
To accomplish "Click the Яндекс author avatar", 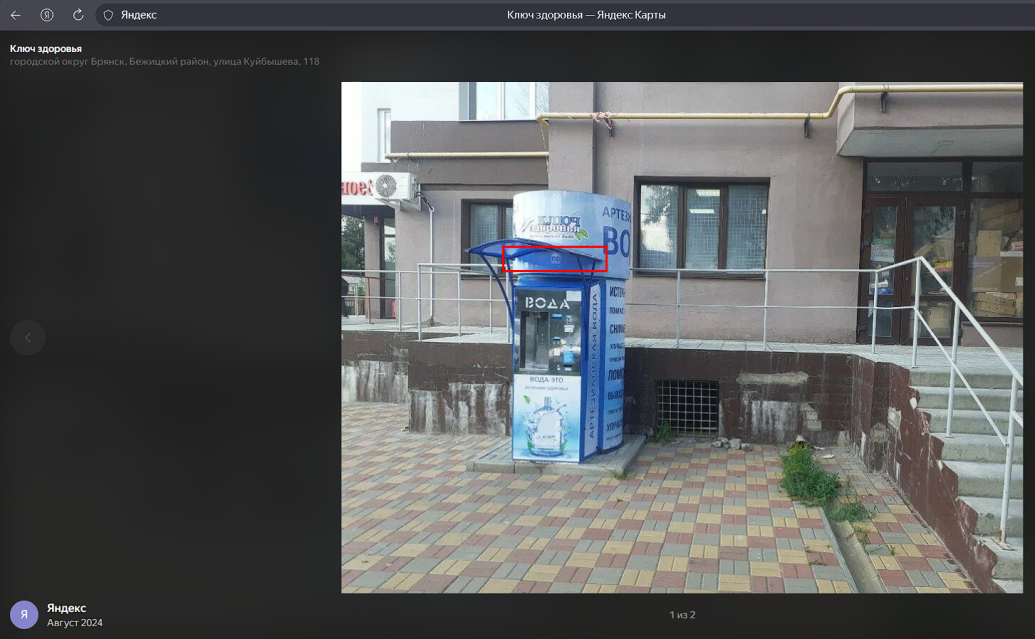I will point(24,615).
